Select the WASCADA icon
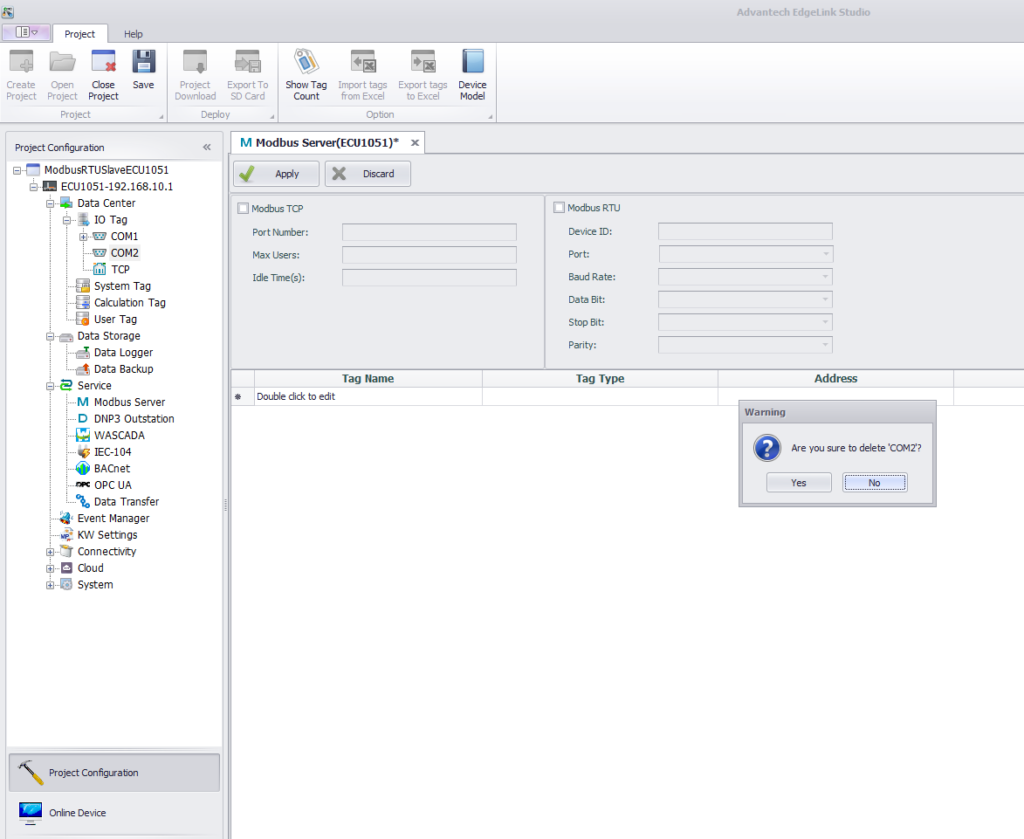This screenshot has width=1024, height=839. 83,435
